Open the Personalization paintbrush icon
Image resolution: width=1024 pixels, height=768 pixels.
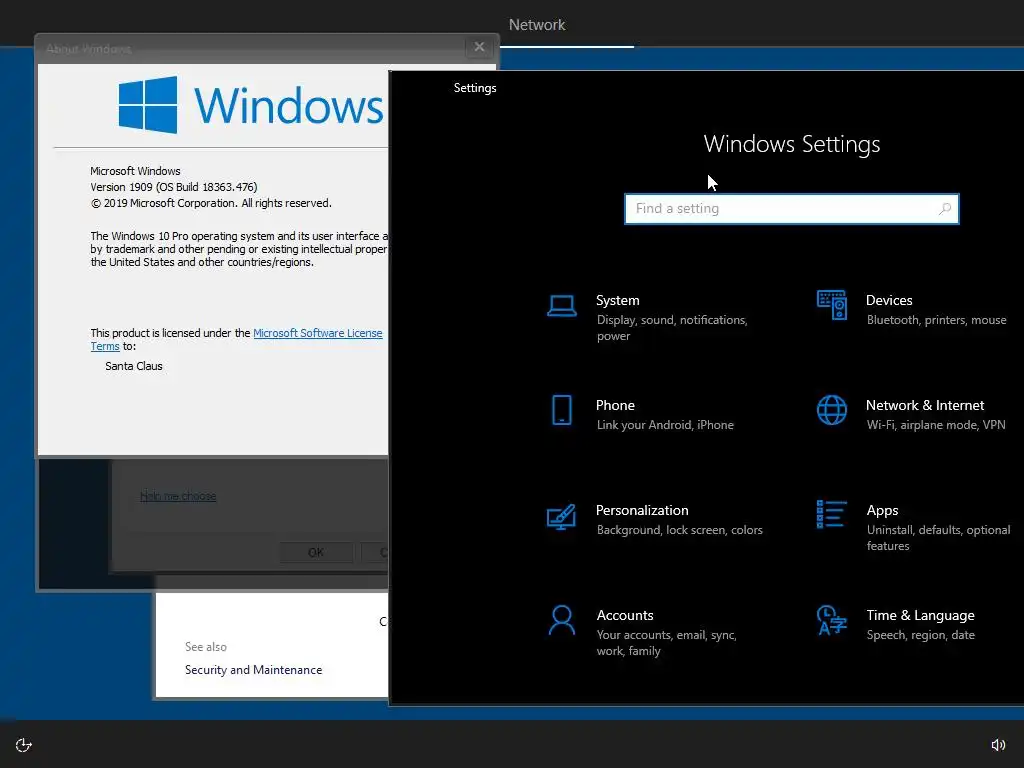click(561, 517)
